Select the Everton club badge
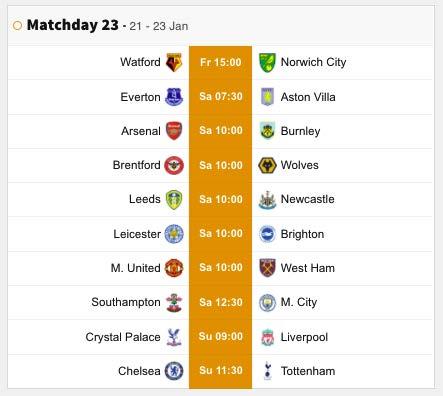The width and height of the screenshot is (443, 396). [x=174, y=97]
